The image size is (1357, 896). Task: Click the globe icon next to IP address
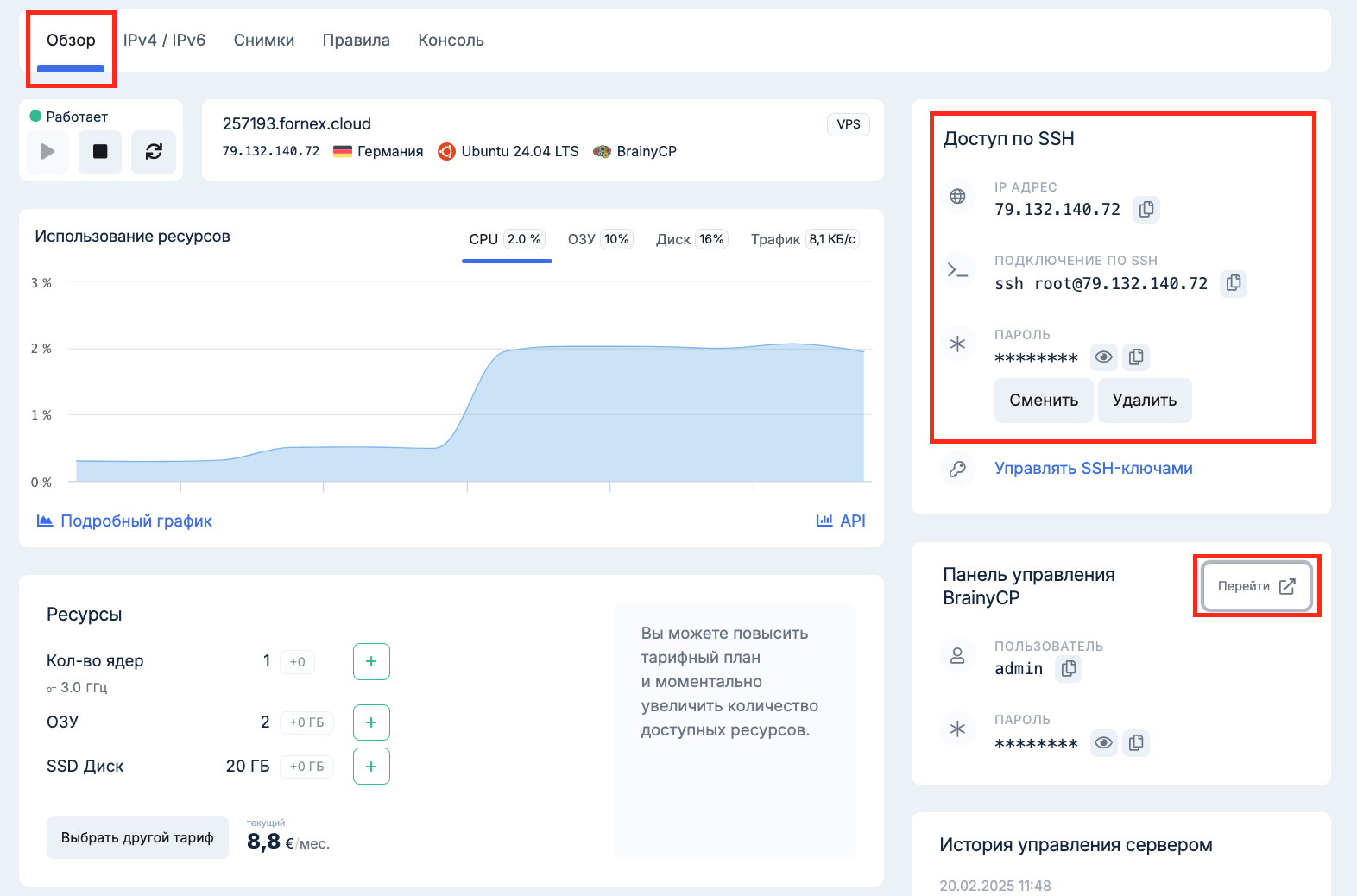(x=957, y=197)
